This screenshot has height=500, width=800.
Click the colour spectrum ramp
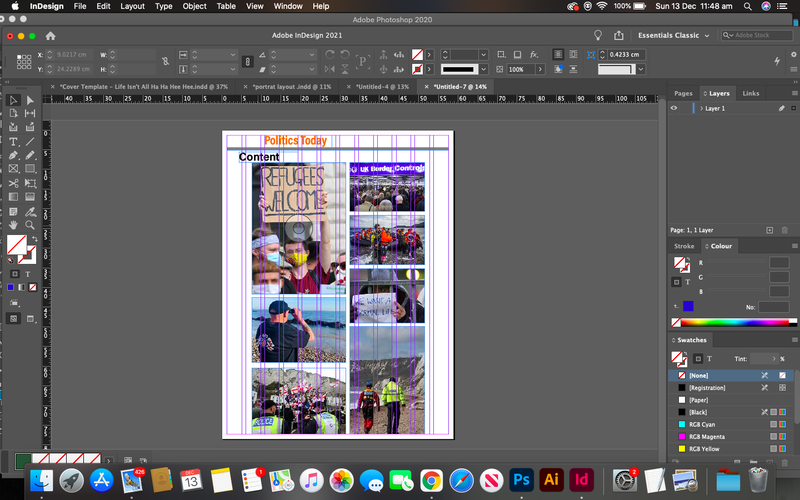734,322
